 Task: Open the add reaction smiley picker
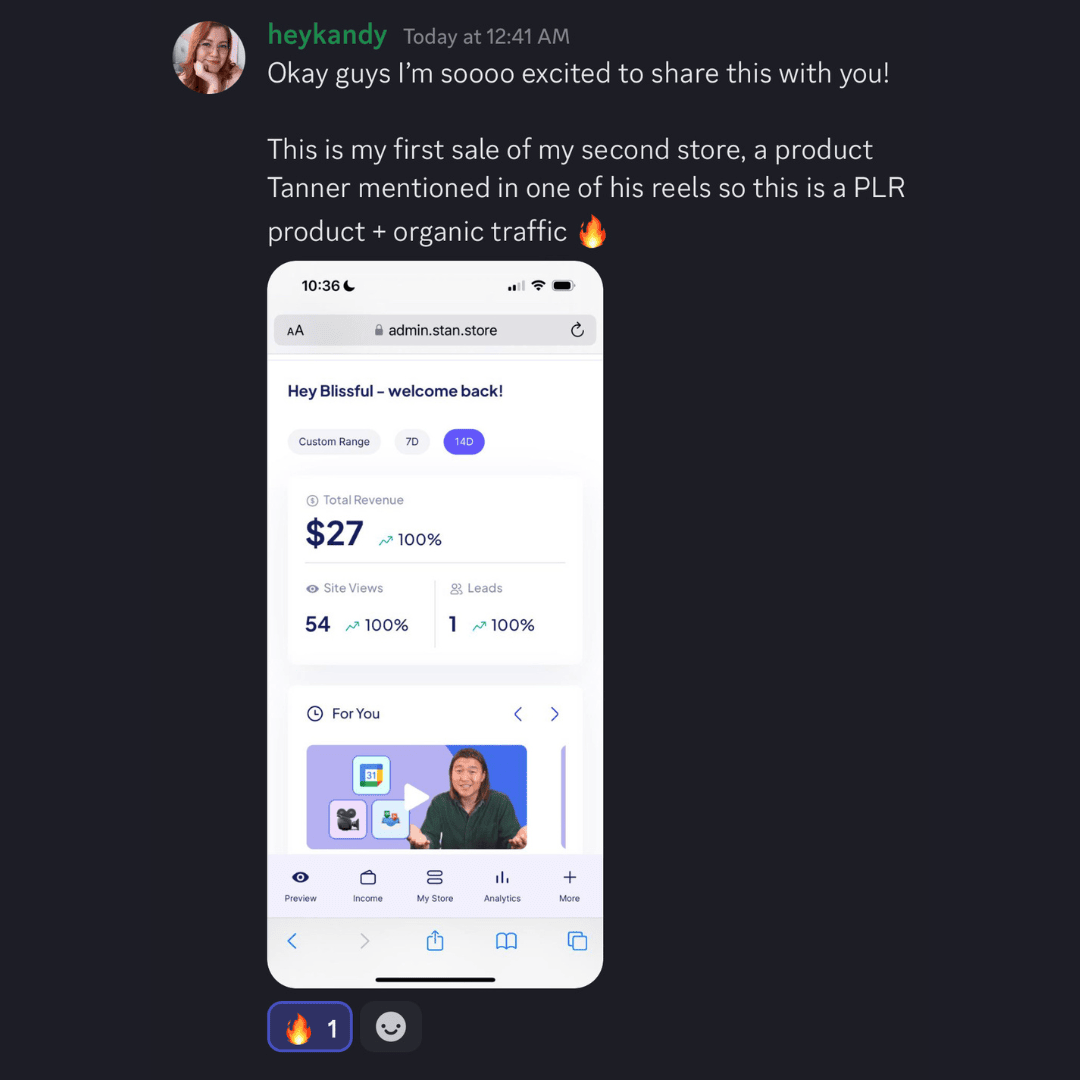click(x=391, y=1026)
